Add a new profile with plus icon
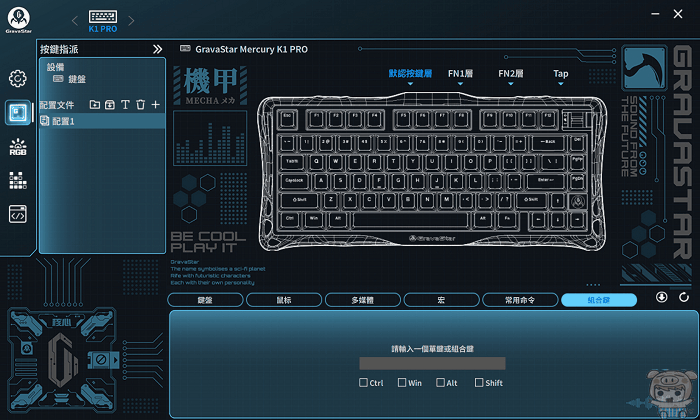Viewport: 700px width, 420px height. click(155, 104)
